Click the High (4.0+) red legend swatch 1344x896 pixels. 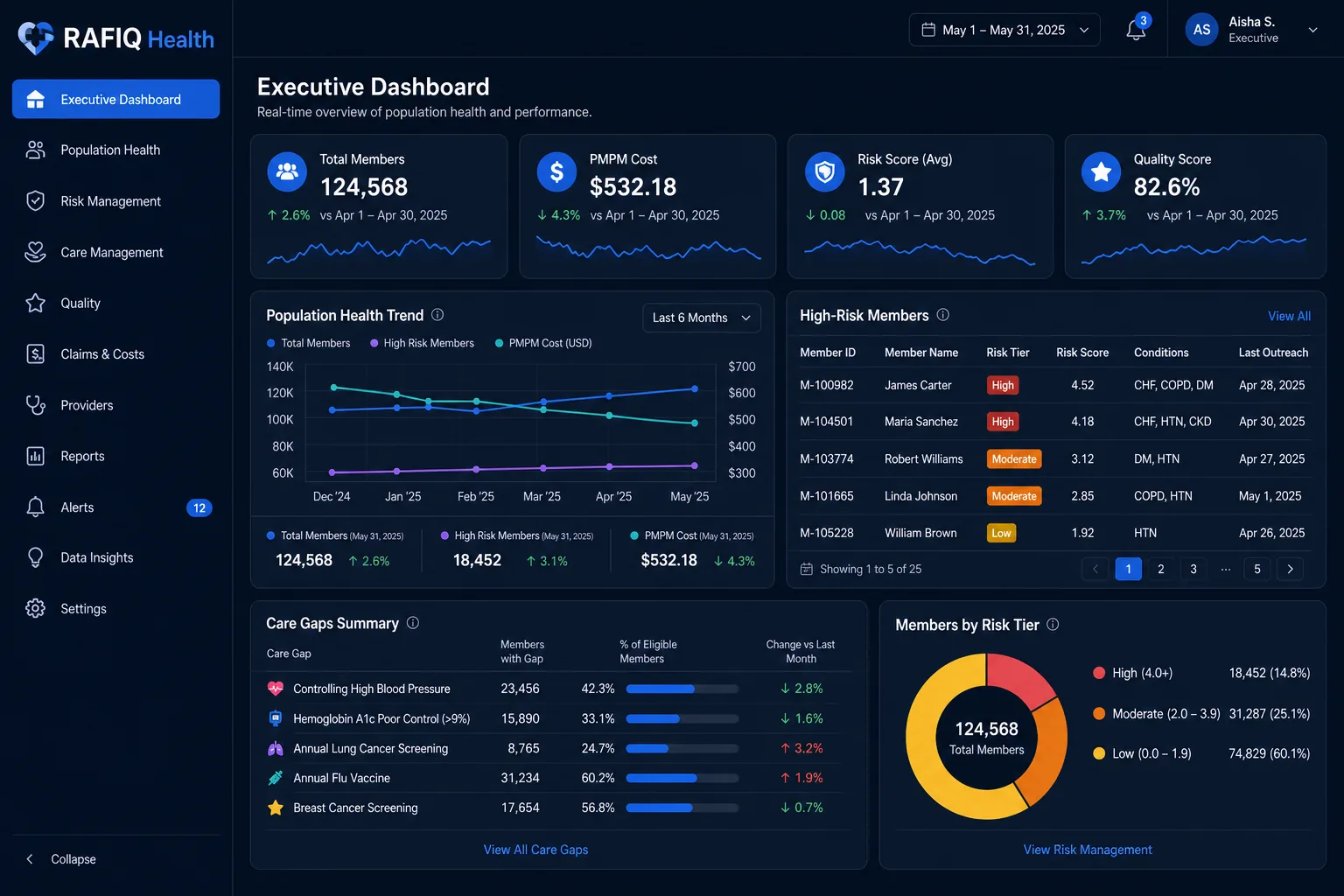1099,673
